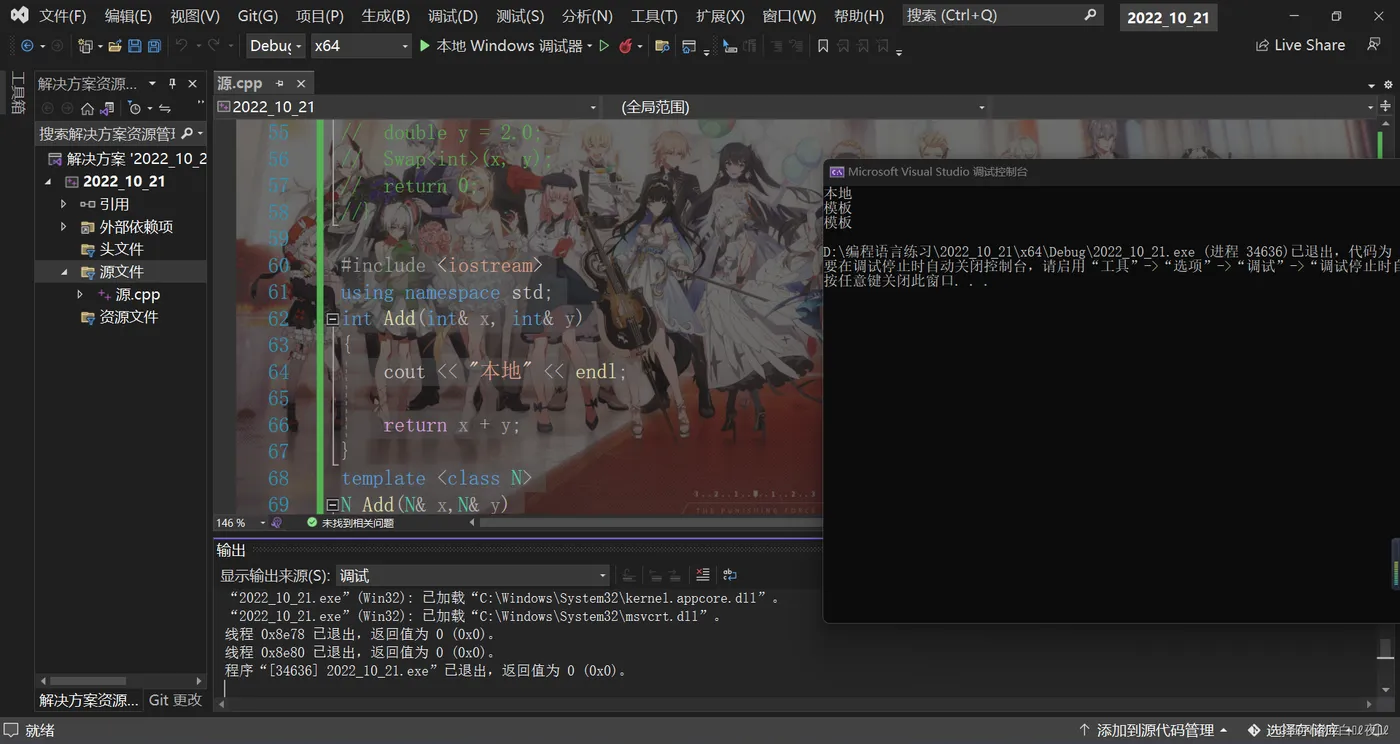Open the 146 % zoom level dropdown
Viewport: 1400px width, 744px height.
(241, 523)
